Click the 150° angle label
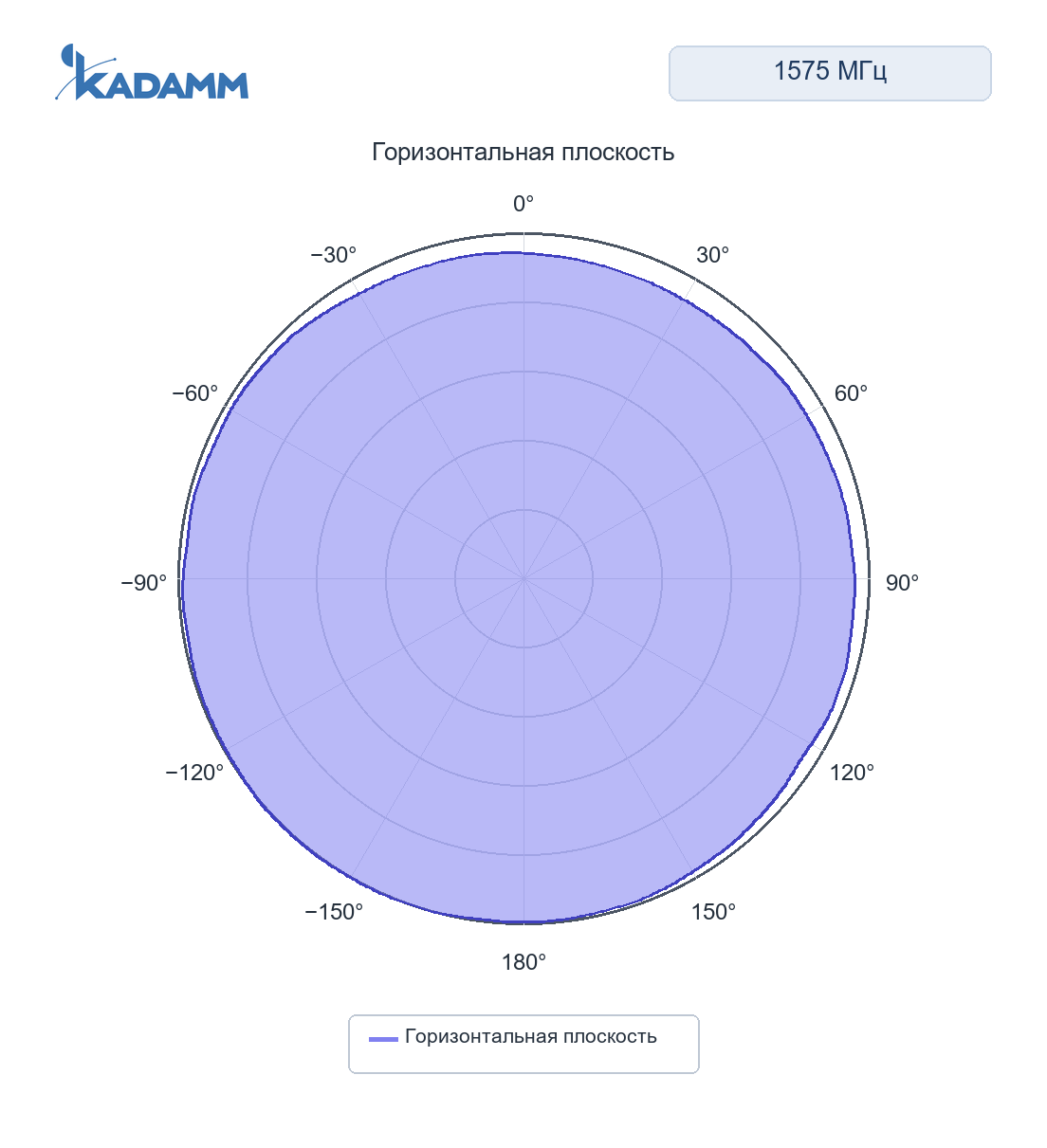 [x=713, y=912]
